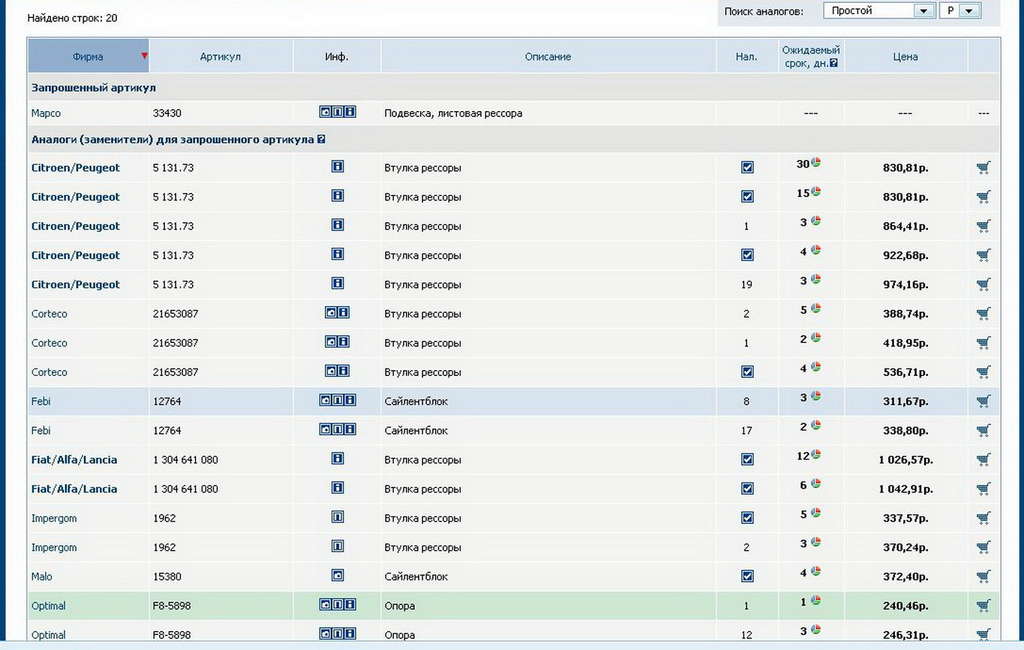Toggle the checkbox in the 922,68р. row

(x=747, y=255)
